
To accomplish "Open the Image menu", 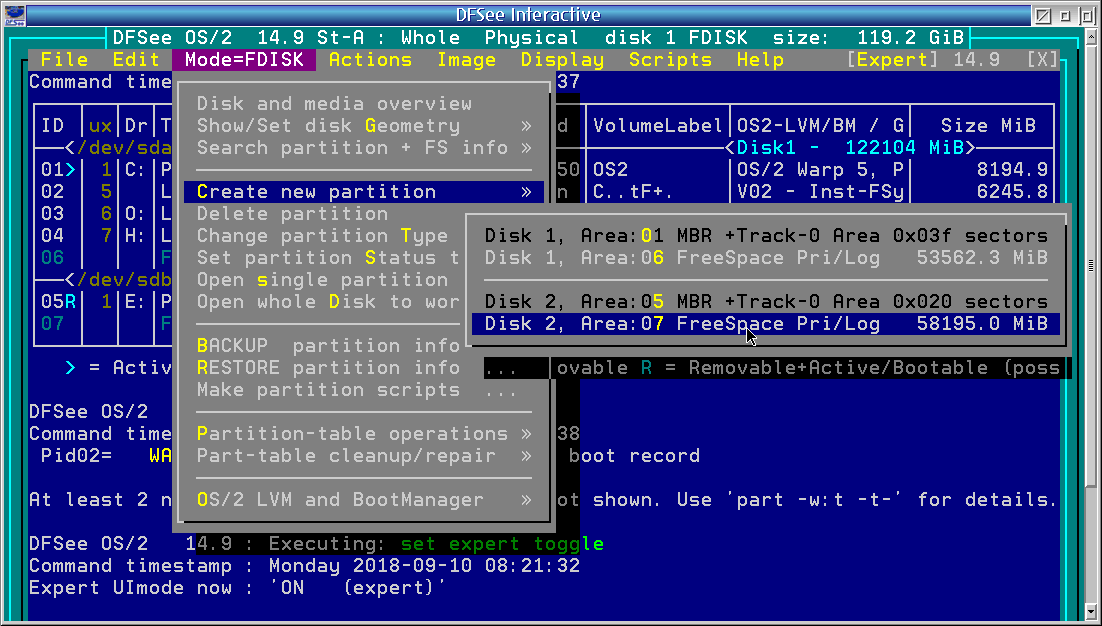I will tap(466, 60).
